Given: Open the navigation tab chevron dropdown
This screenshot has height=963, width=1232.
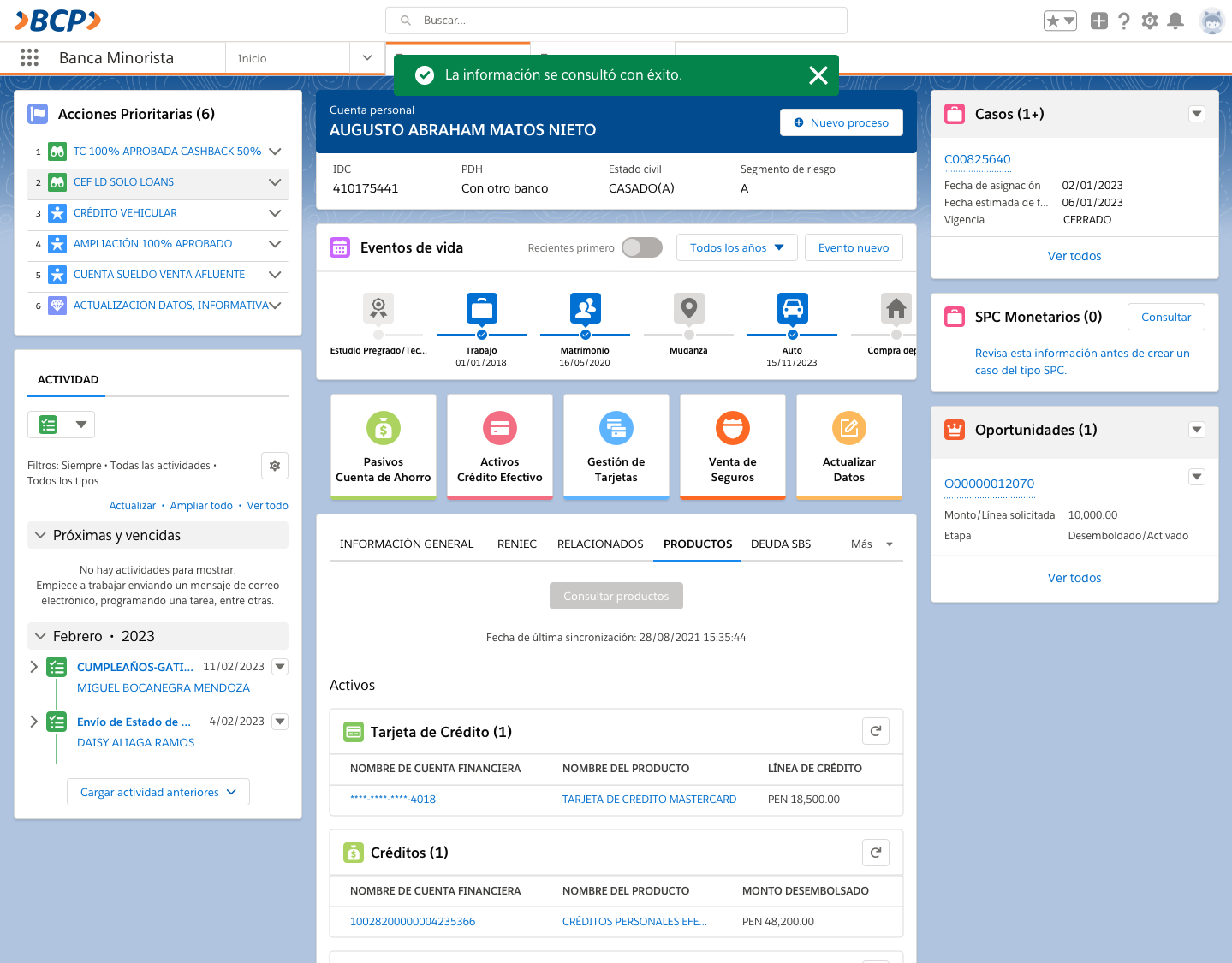Looking at the screenshot, I should 367,57.
